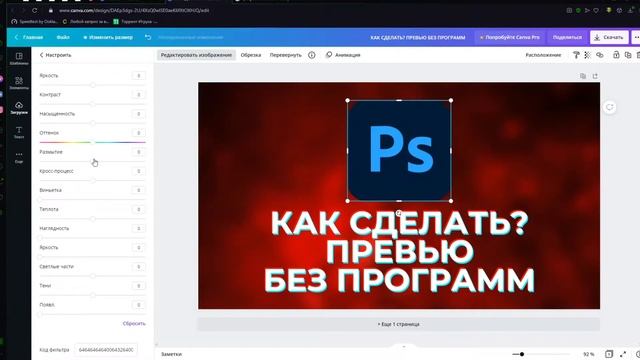Viewport: 640px width, 360px height.
Task: Click the Сбросить reset link
Action: tap(134, 323)
